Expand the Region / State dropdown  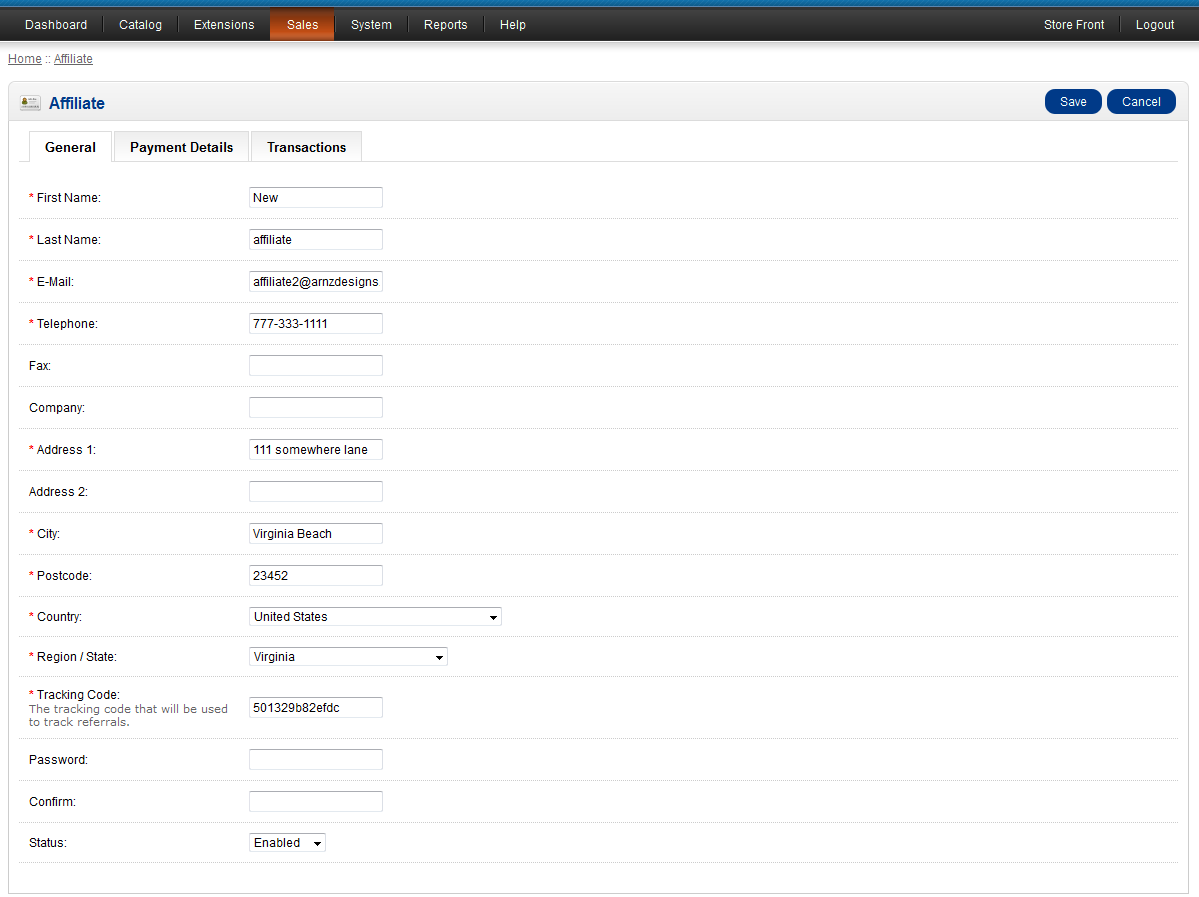click(348, 657)
